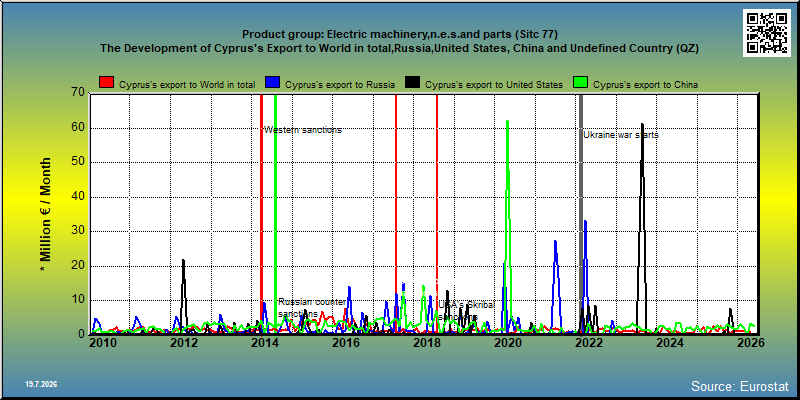Click the "Russian counter sanctions" annotation
This screenshot has height=400, width=800.
[x=312, y=308]
